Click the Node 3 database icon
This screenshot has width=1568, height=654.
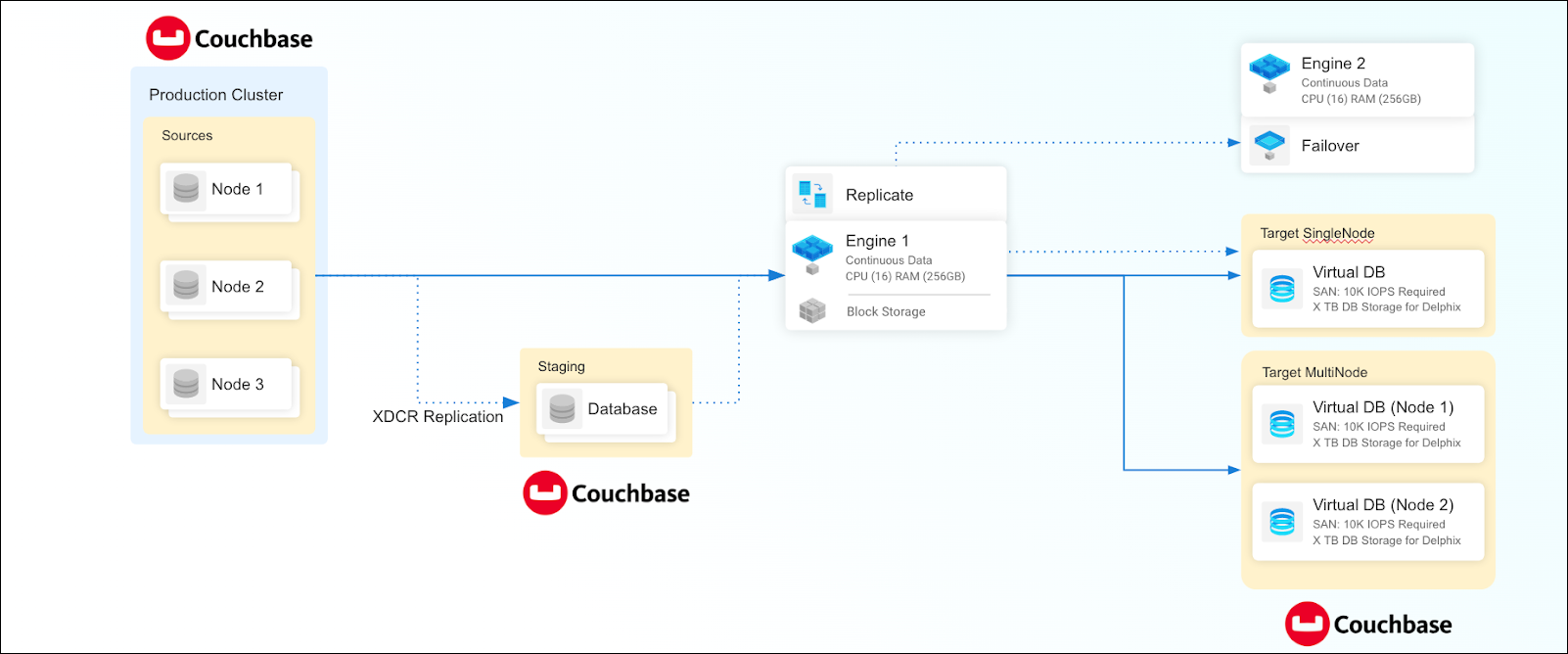[186, 384]
